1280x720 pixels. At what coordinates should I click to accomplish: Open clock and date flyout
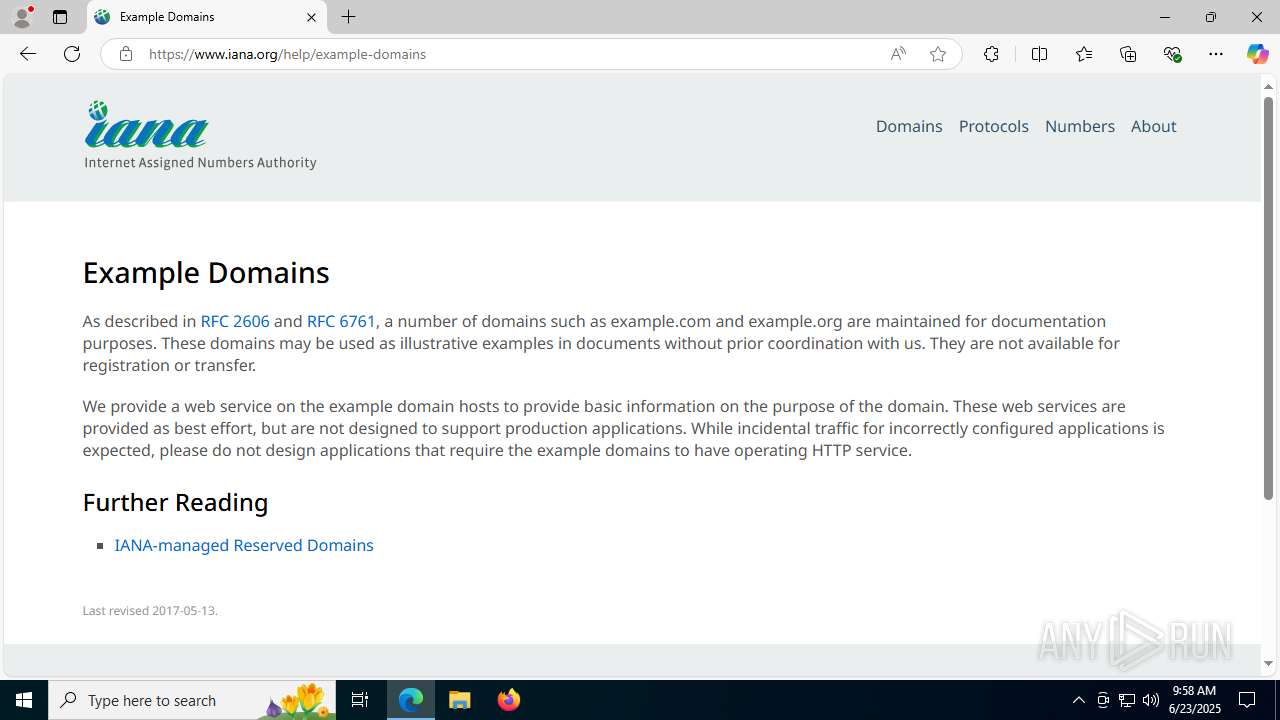click(x=1195, y=700)
